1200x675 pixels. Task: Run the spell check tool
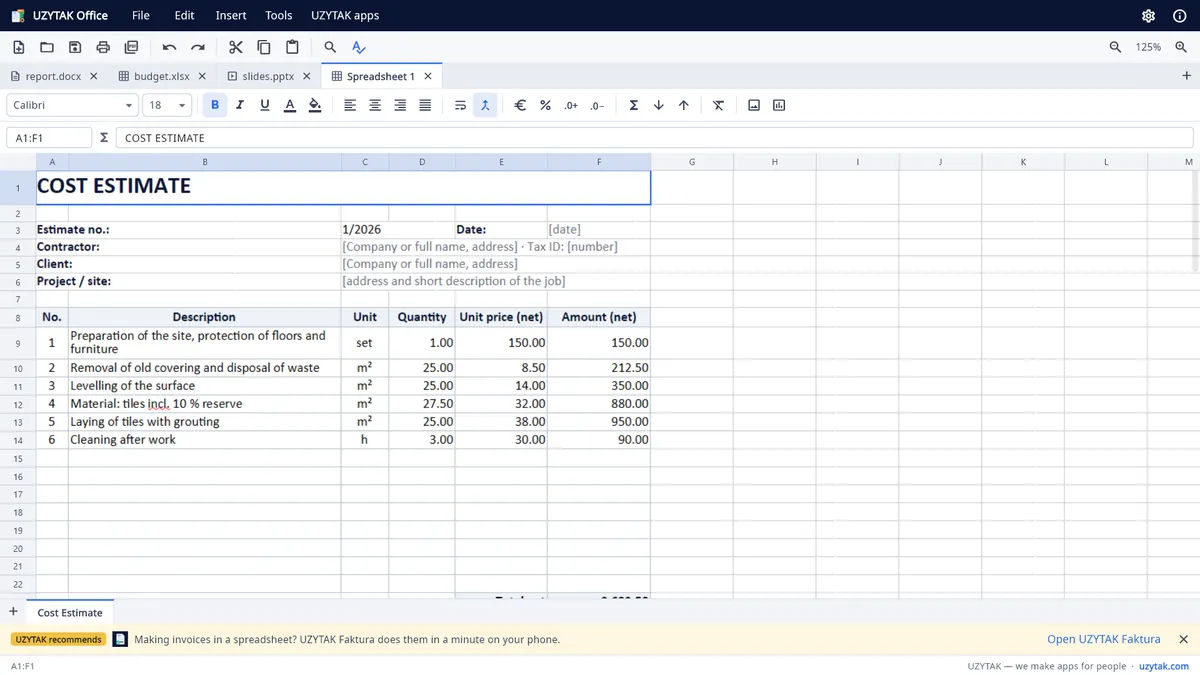359,47
